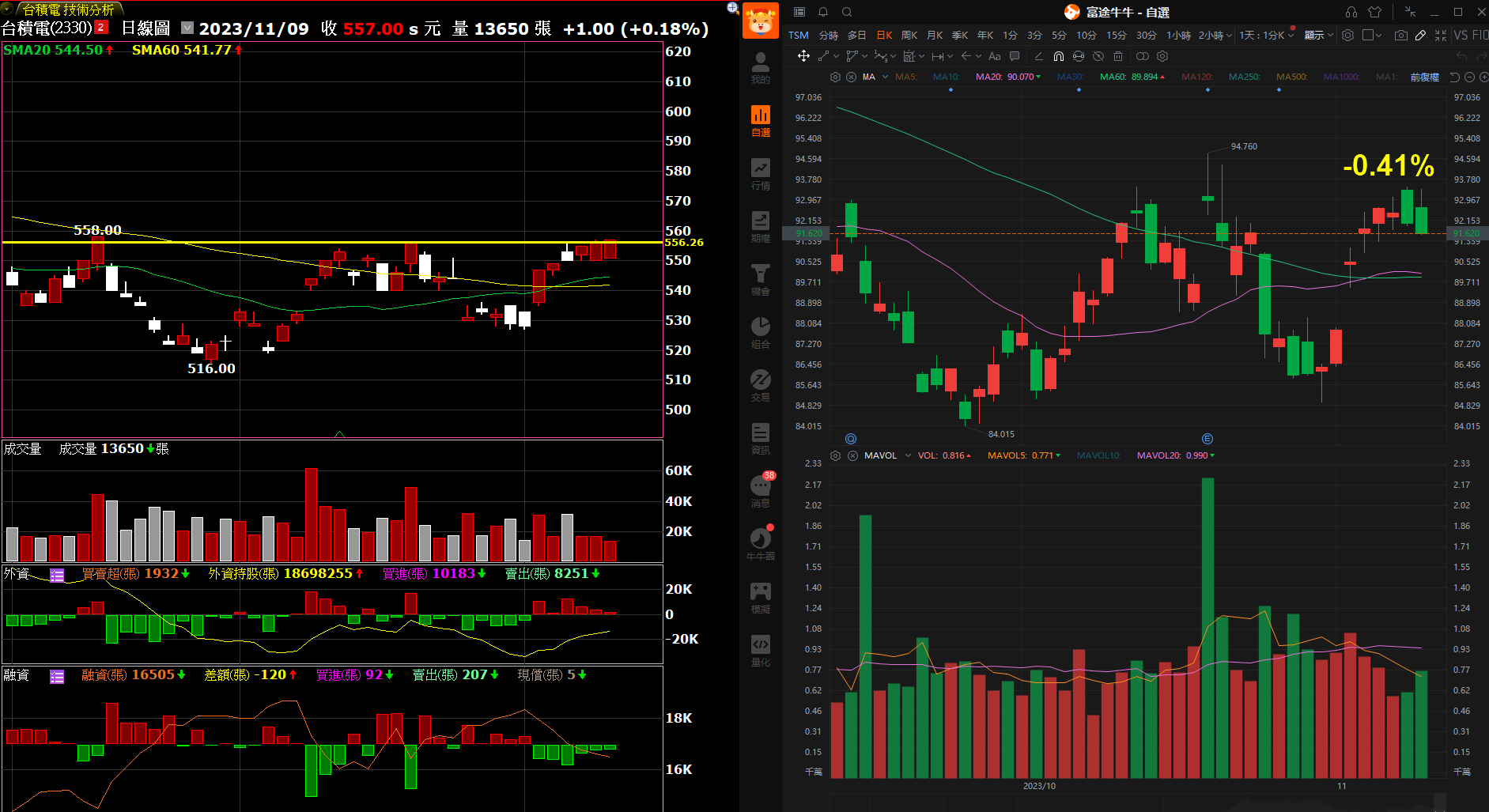Click the E earnings marker on chart

pos(1207,439)
